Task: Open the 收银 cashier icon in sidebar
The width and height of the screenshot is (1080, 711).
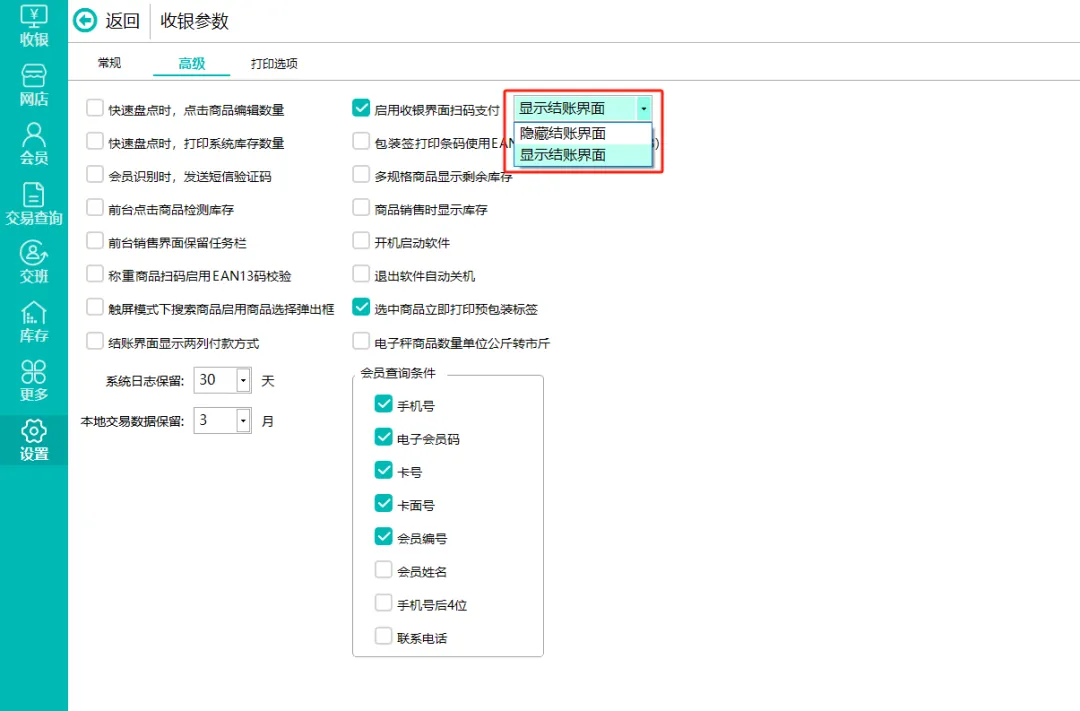Action: point(34,25)
